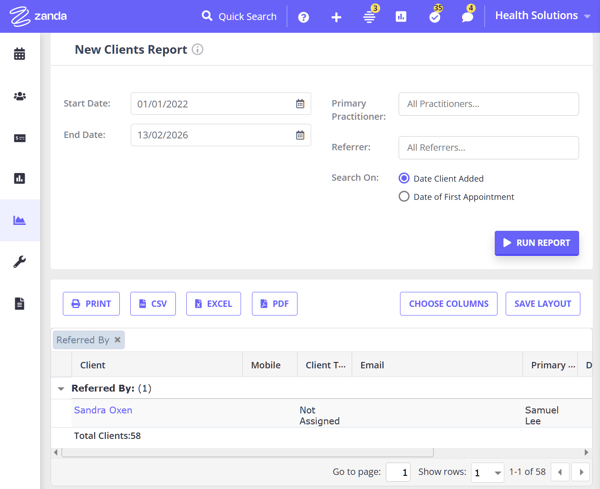Open Start Date calendar picker icon
The image size is (600, 489).
click(x=300, y=104)
